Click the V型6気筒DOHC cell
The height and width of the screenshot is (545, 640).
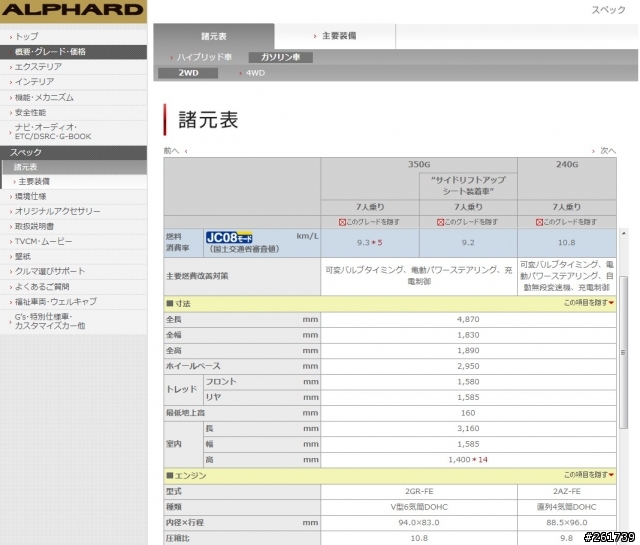pos(419,507)
